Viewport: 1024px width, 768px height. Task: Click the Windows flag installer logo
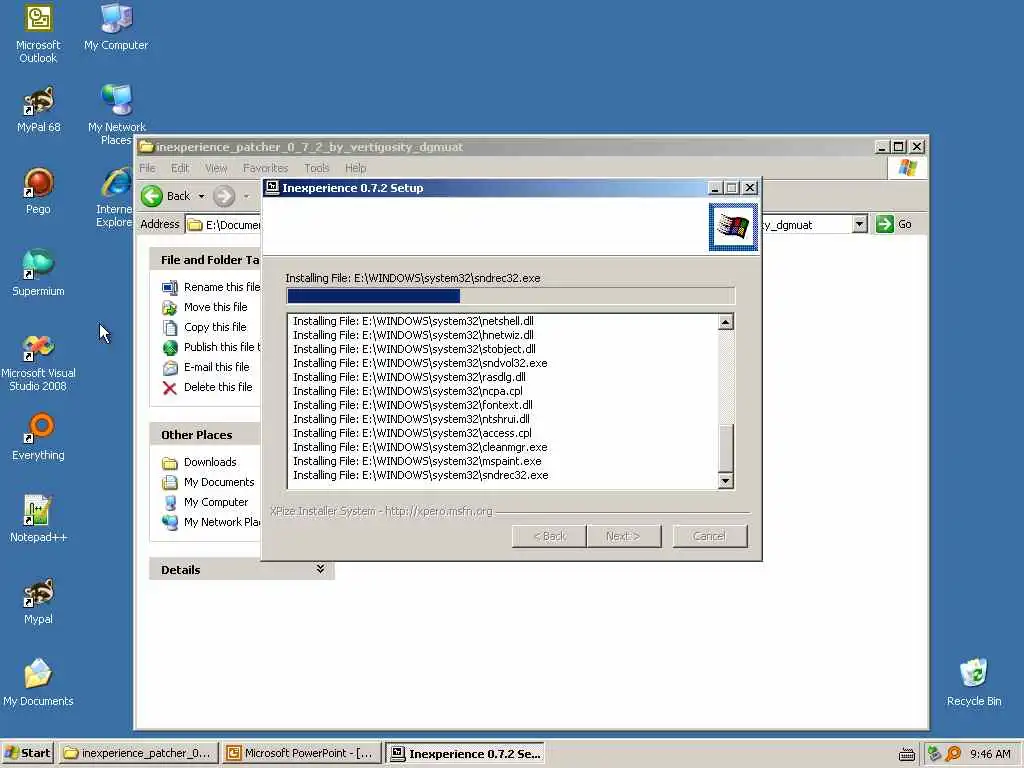[733, 227]
